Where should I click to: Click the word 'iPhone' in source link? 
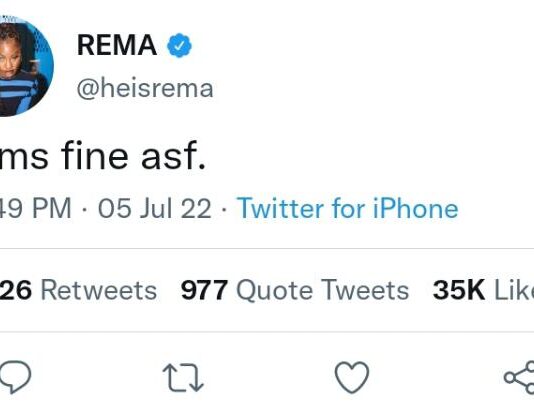click(x=416, y=208)
